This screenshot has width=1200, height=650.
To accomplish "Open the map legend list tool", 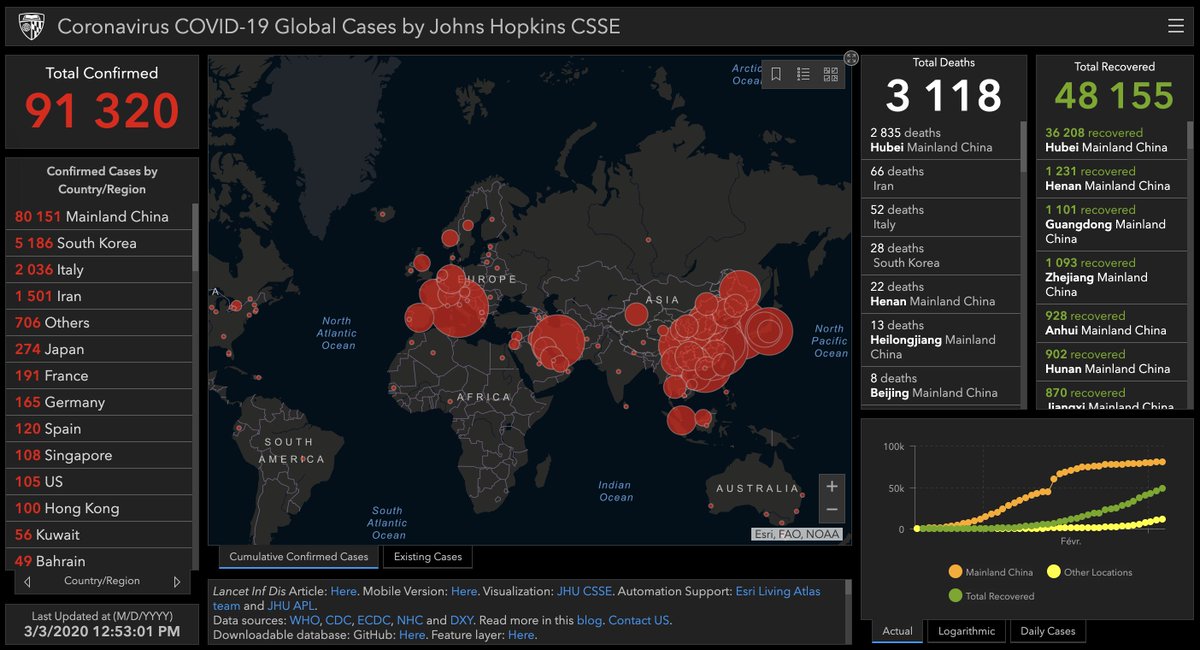I will pyautogui.click(x=803, y=74).
